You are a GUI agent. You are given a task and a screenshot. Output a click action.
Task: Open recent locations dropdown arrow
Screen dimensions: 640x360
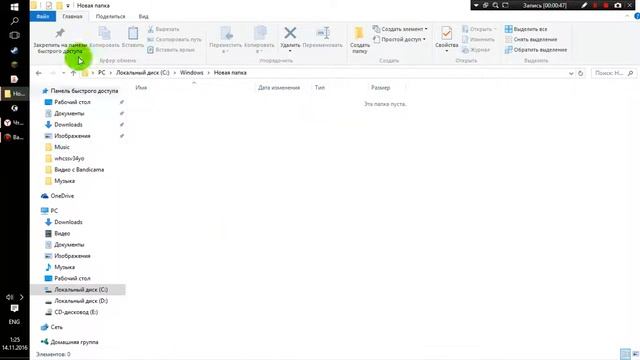64,73
